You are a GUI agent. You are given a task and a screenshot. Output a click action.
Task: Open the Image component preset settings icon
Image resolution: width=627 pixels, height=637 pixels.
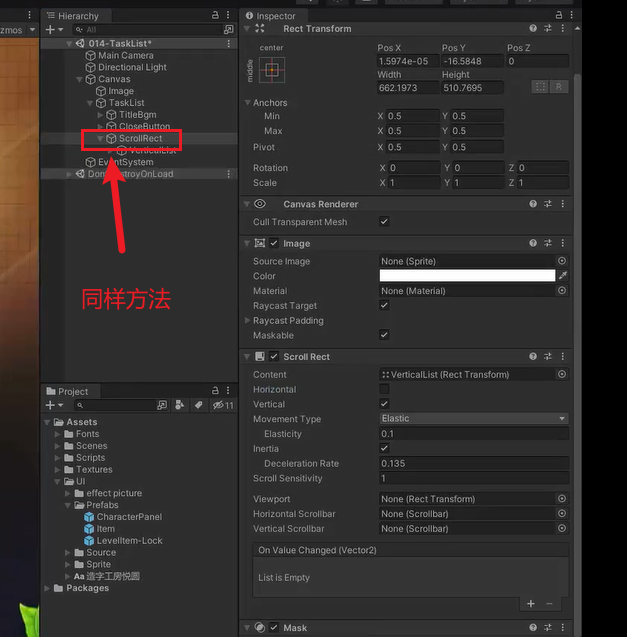(548, 243)
